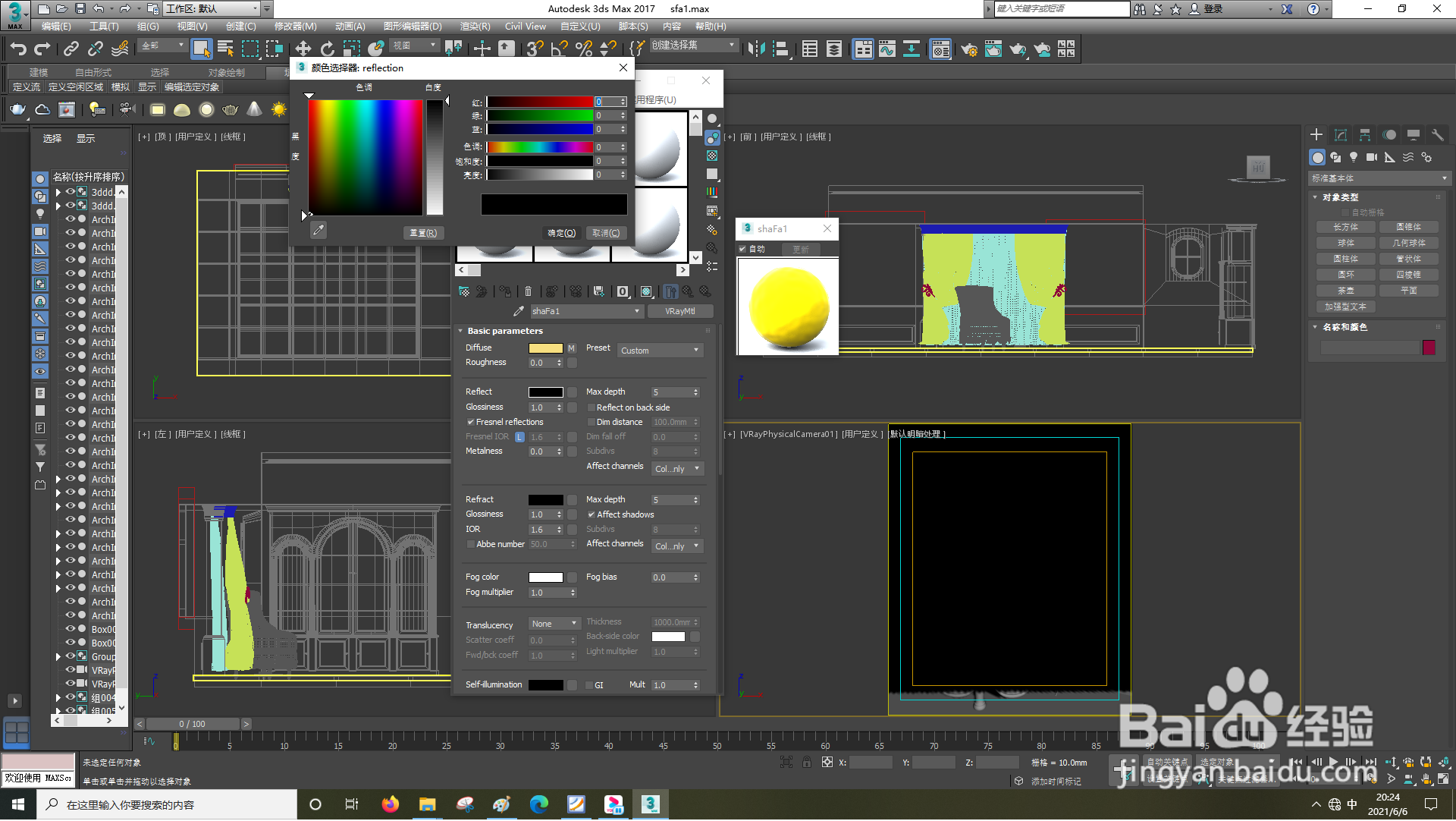Viewport: 1456px width, 821px height.
Task: Open the Translucency None dropdown
Action: pos(554,624)
